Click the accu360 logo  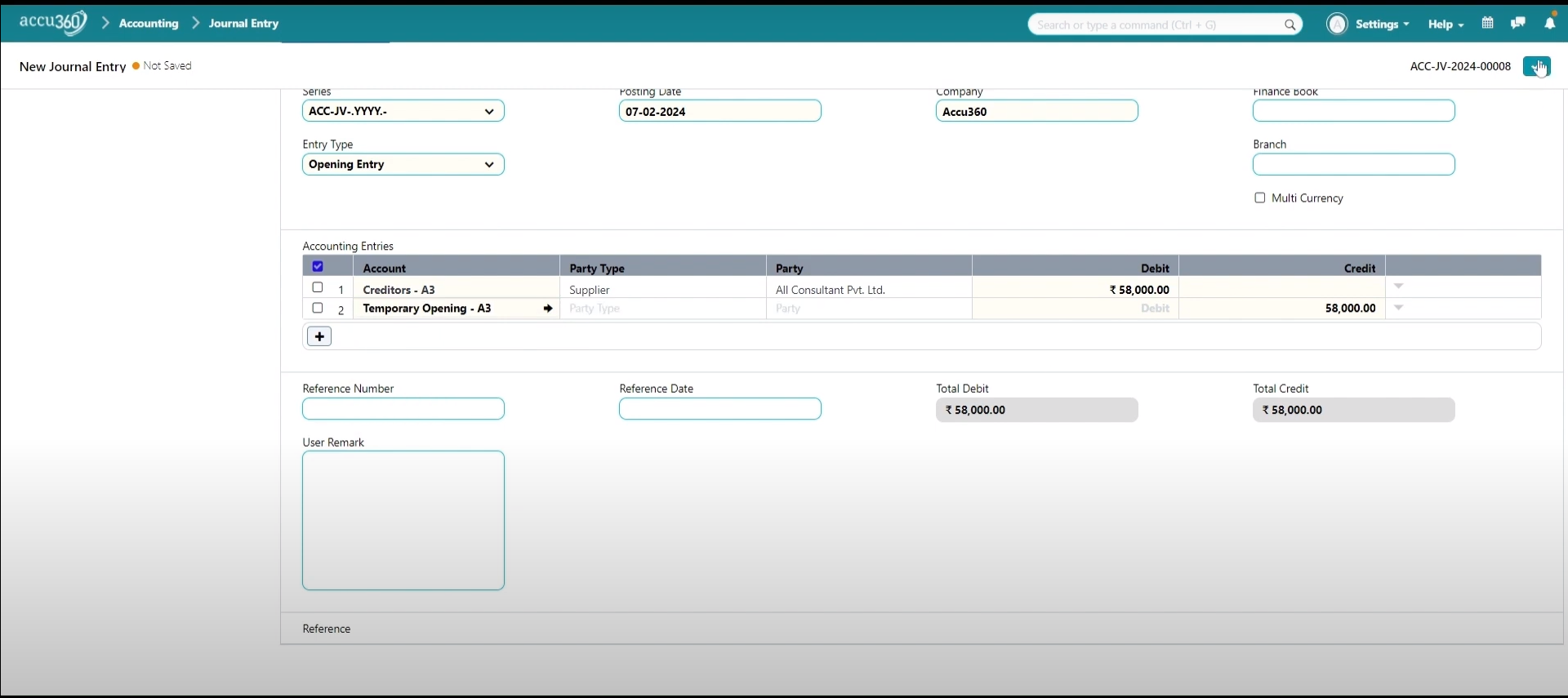pyautogui.click(x=52, y=23)
